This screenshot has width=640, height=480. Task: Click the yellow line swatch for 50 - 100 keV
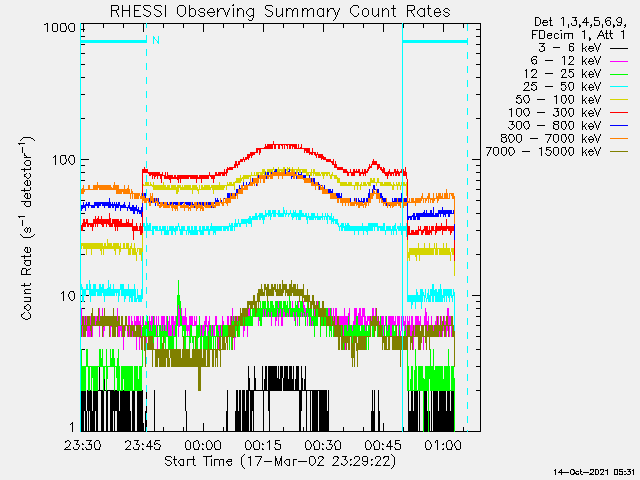click(619, 100)
